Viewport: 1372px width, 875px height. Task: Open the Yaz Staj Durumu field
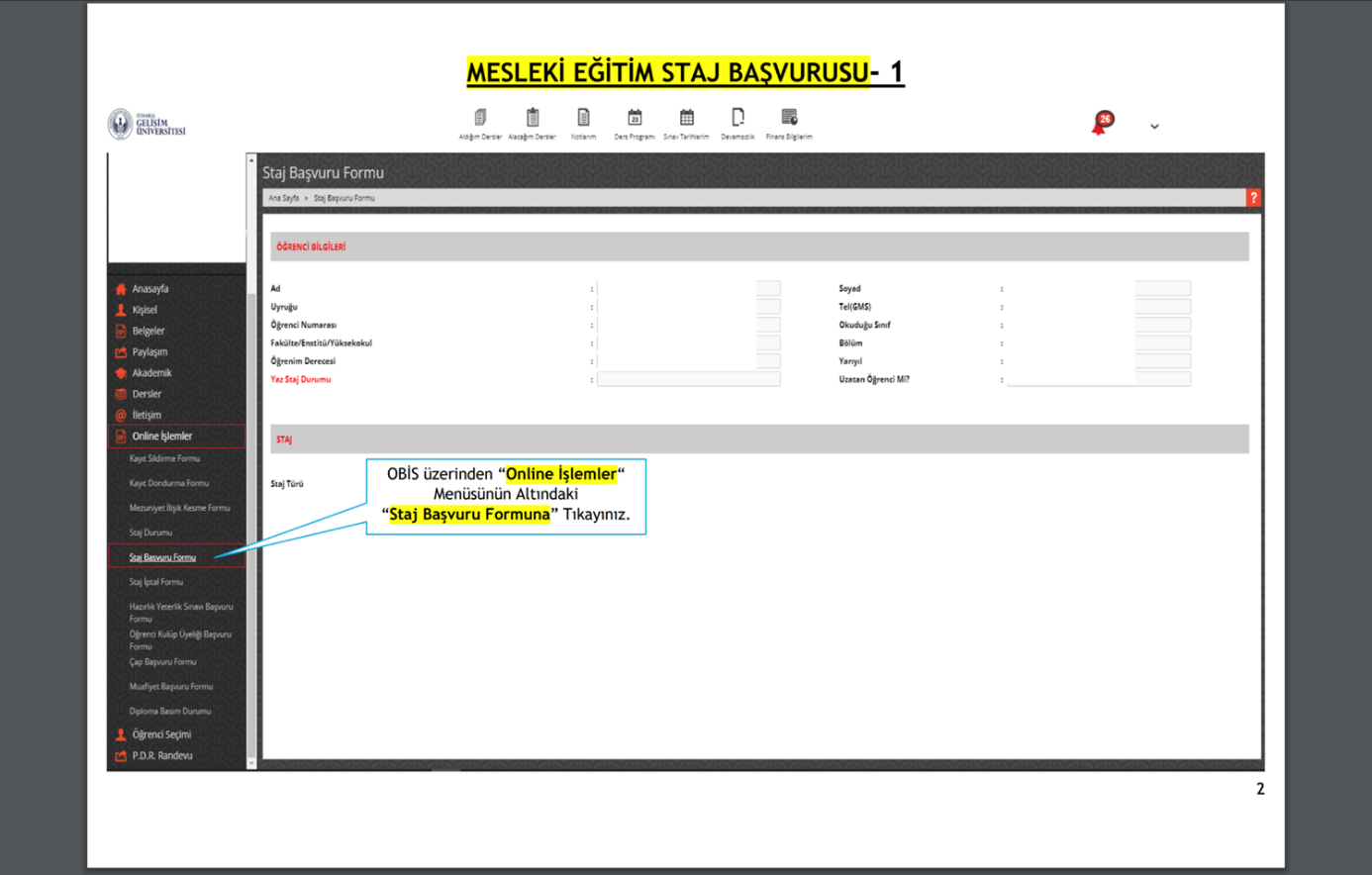click(x=688, y=379)
